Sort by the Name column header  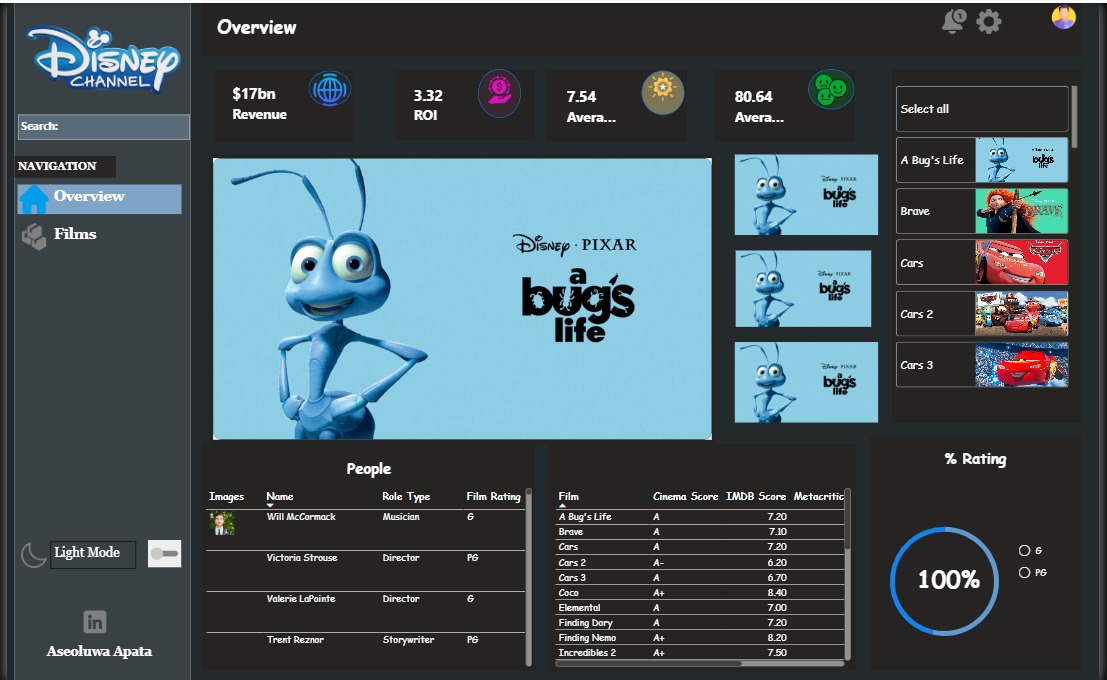pyautogui.click(x=280, y=496)
